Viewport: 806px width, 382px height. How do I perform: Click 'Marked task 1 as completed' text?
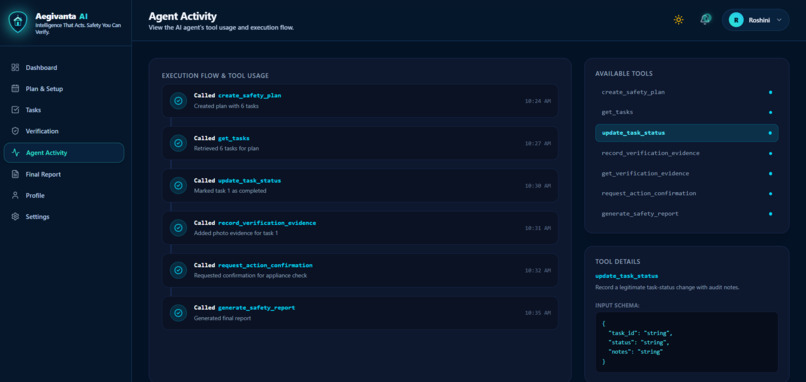230,191
